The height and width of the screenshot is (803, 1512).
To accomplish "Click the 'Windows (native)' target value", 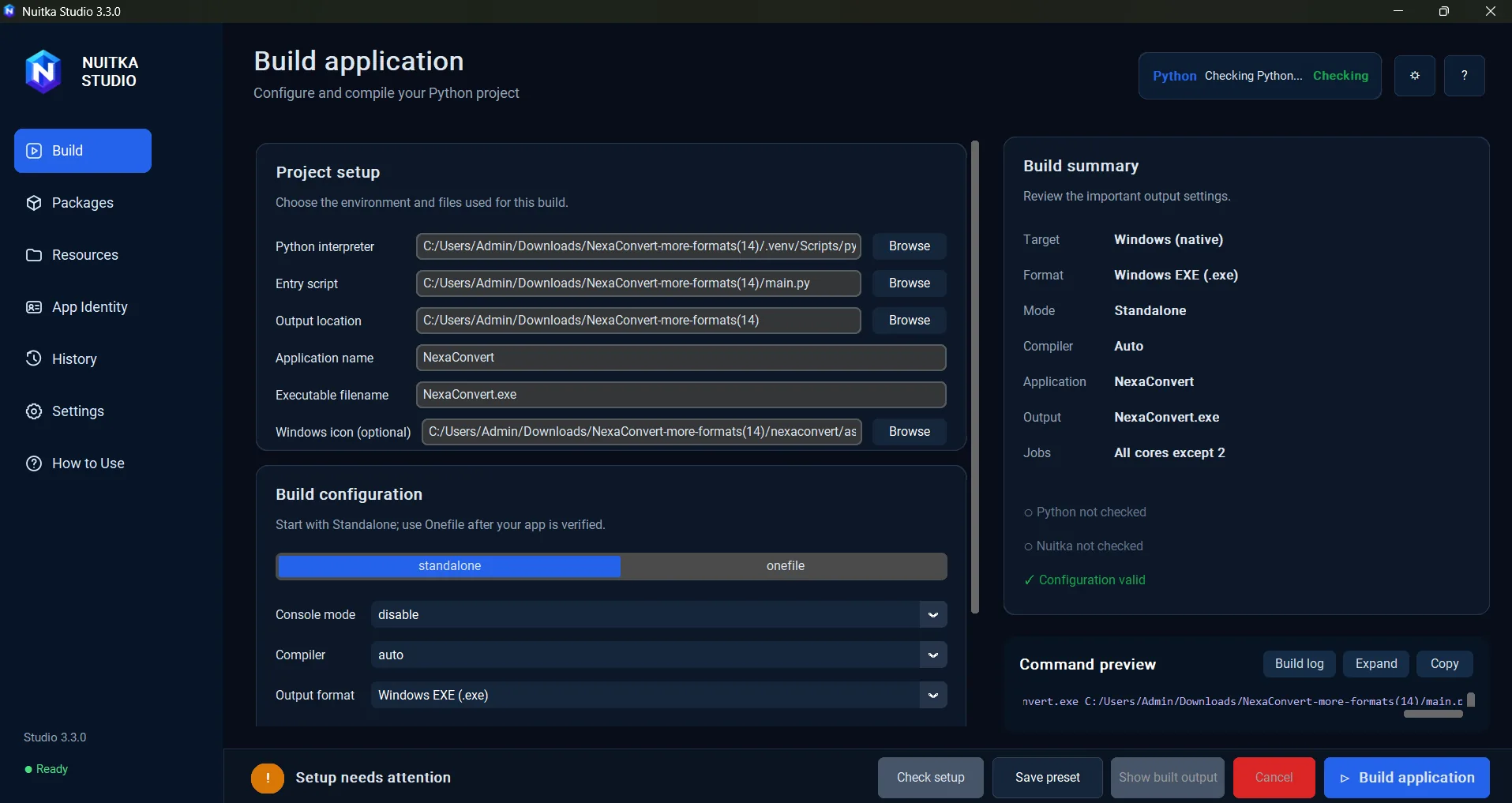I will [1169, 240].
